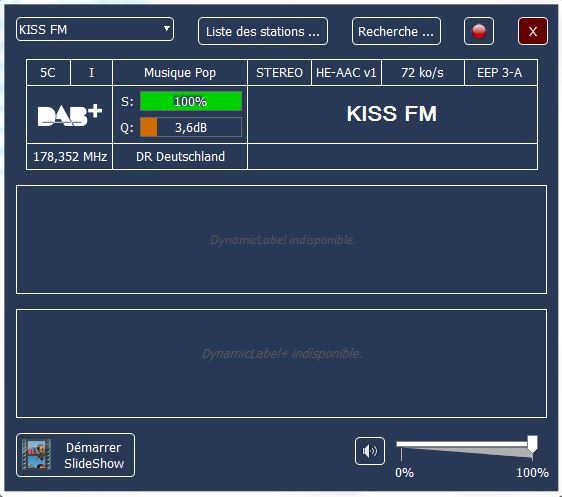Click the large KISS FM station name

392,114
